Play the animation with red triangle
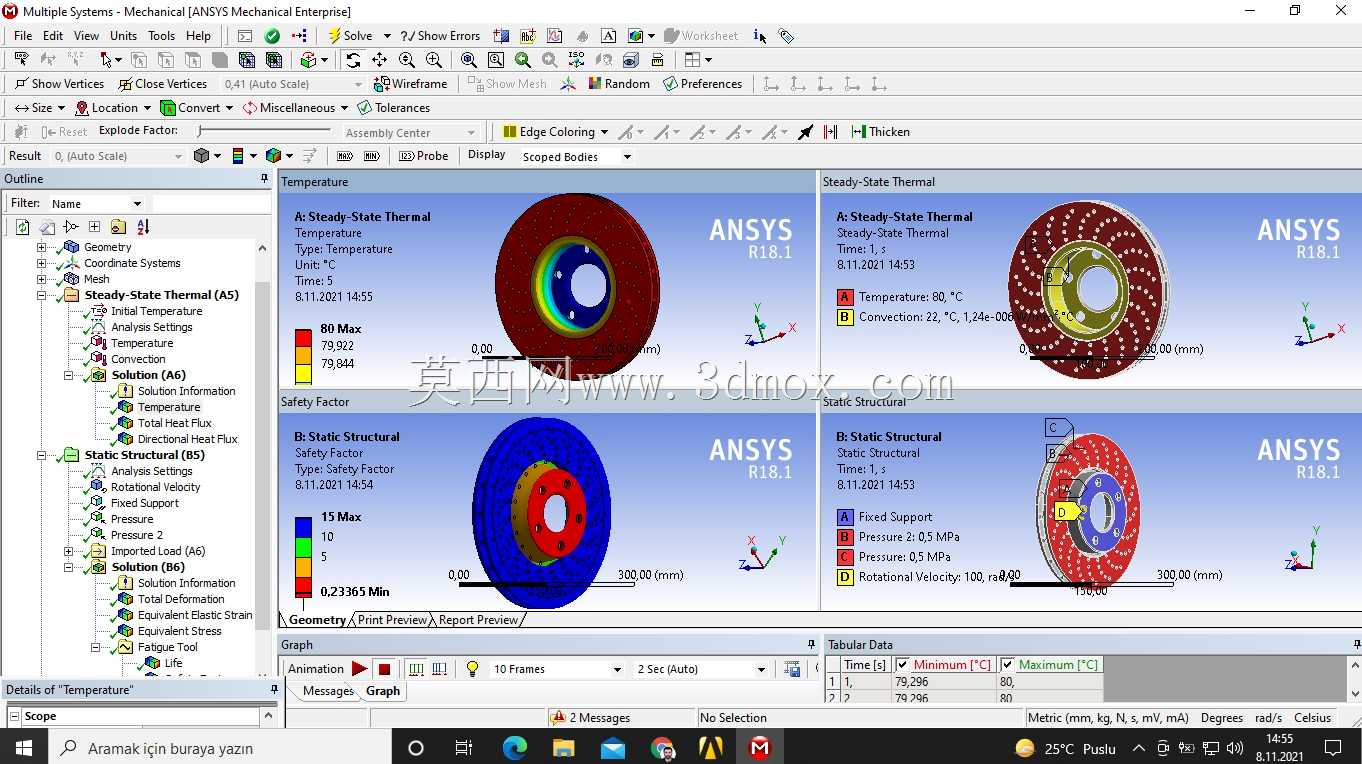Image resolution: width=1362 pixels, height=764 pixels. pyautogui.click(x=359, y=669)
